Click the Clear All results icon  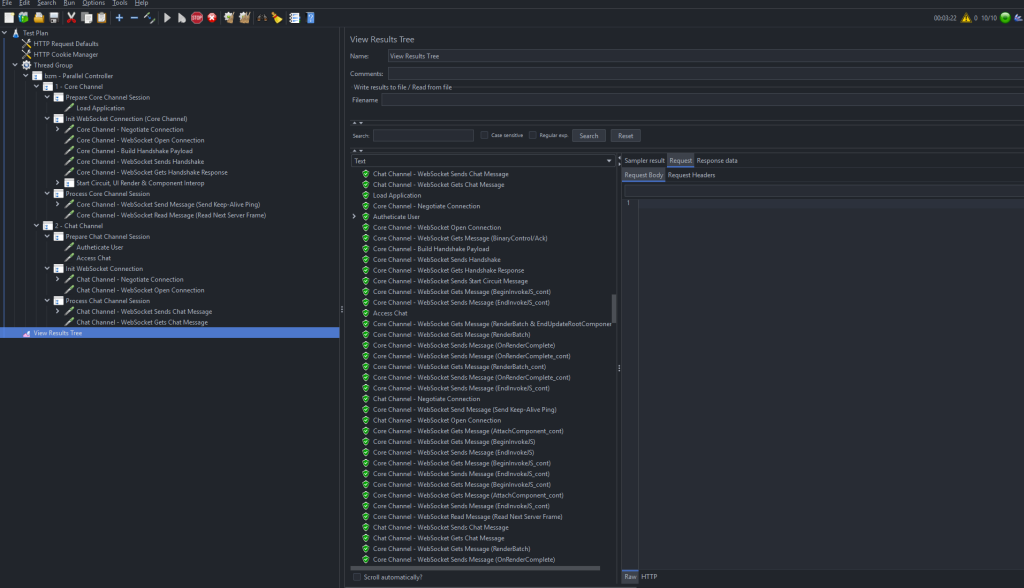pyautogui.click(x=244, y=18)
